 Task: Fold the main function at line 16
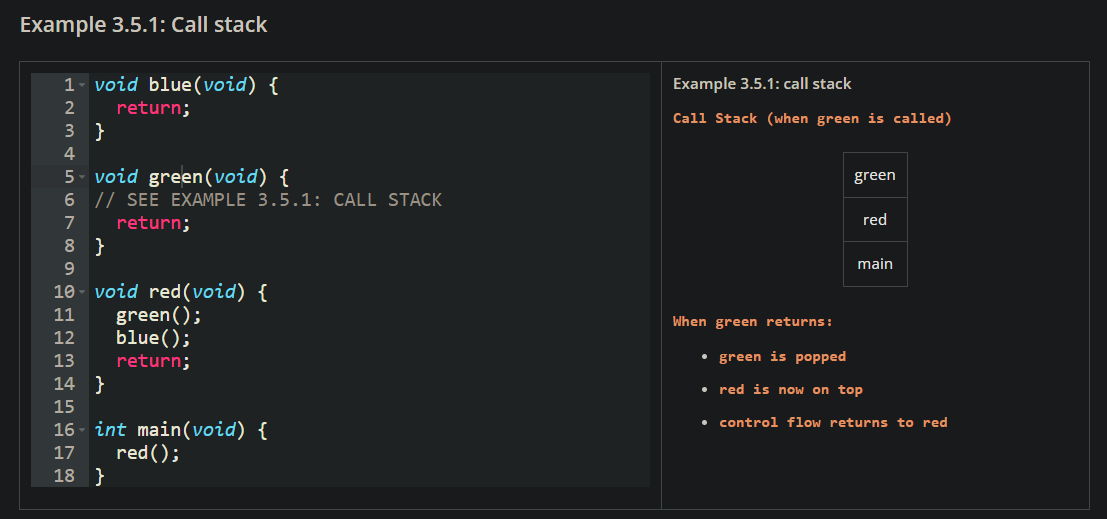[x=82, y=430]
